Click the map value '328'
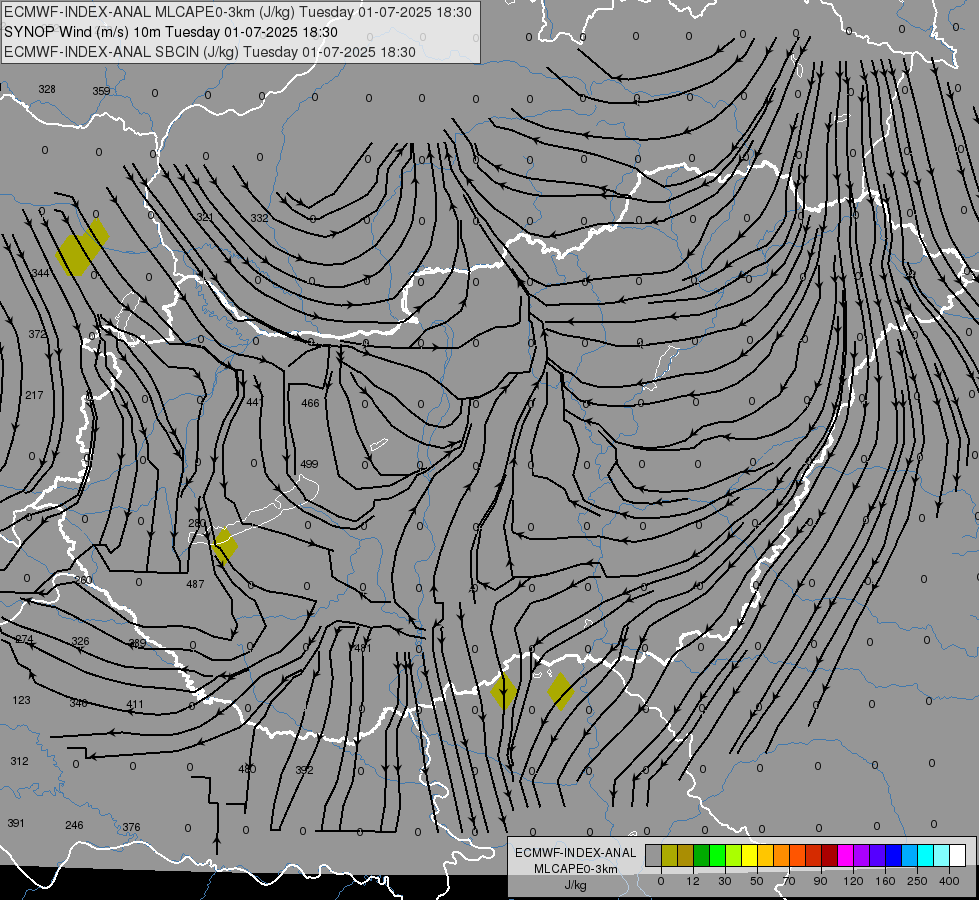Screen dimensions: 979x900 point(47,89)
